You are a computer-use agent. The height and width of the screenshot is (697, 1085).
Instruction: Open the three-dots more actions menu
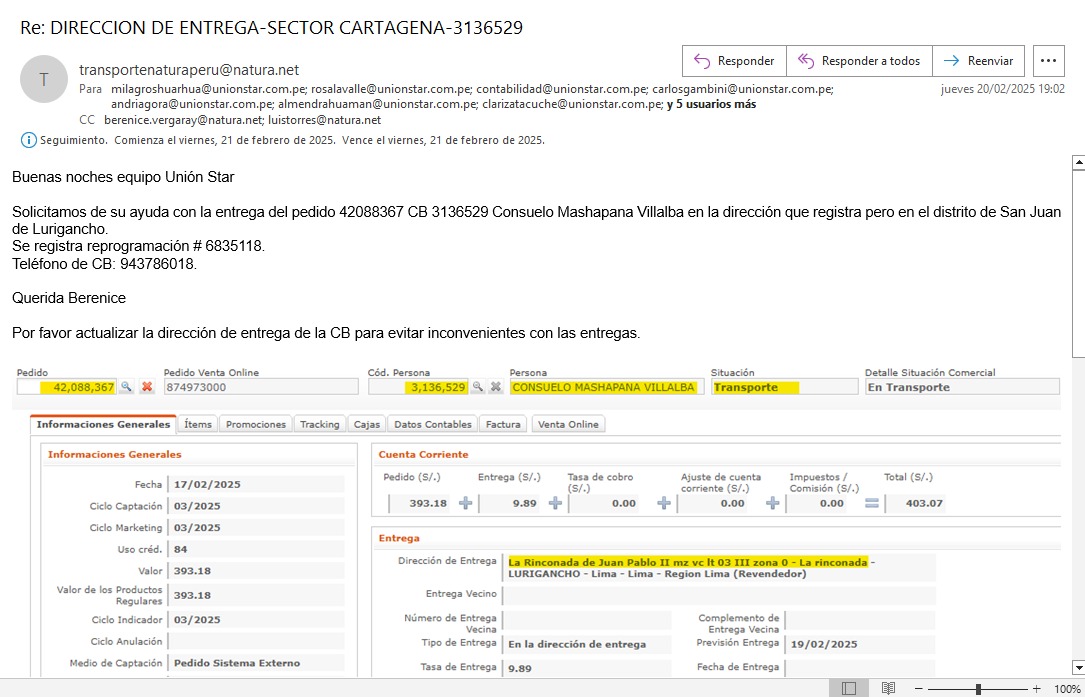point(1048,61)
